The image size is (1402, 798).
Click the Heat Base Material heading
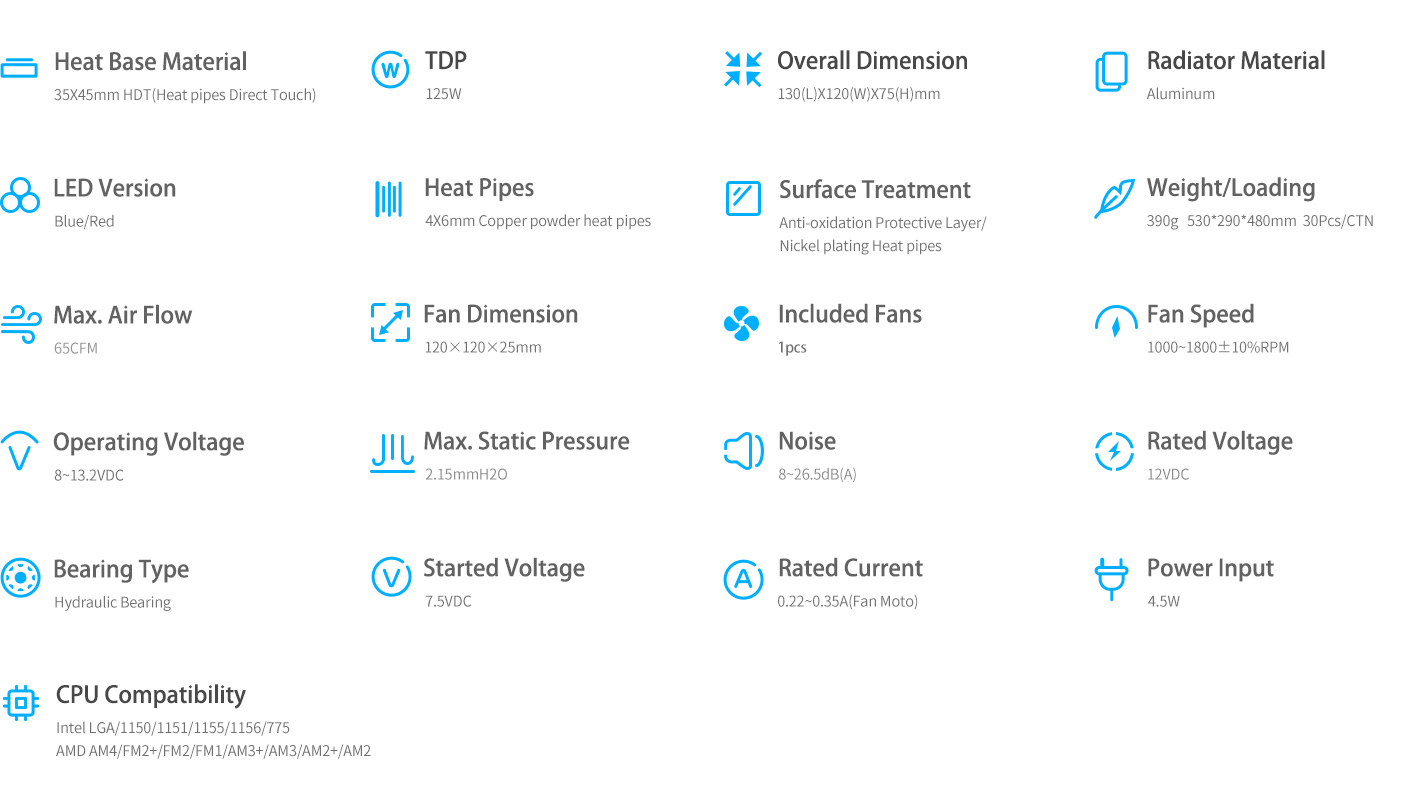[150, 62]
